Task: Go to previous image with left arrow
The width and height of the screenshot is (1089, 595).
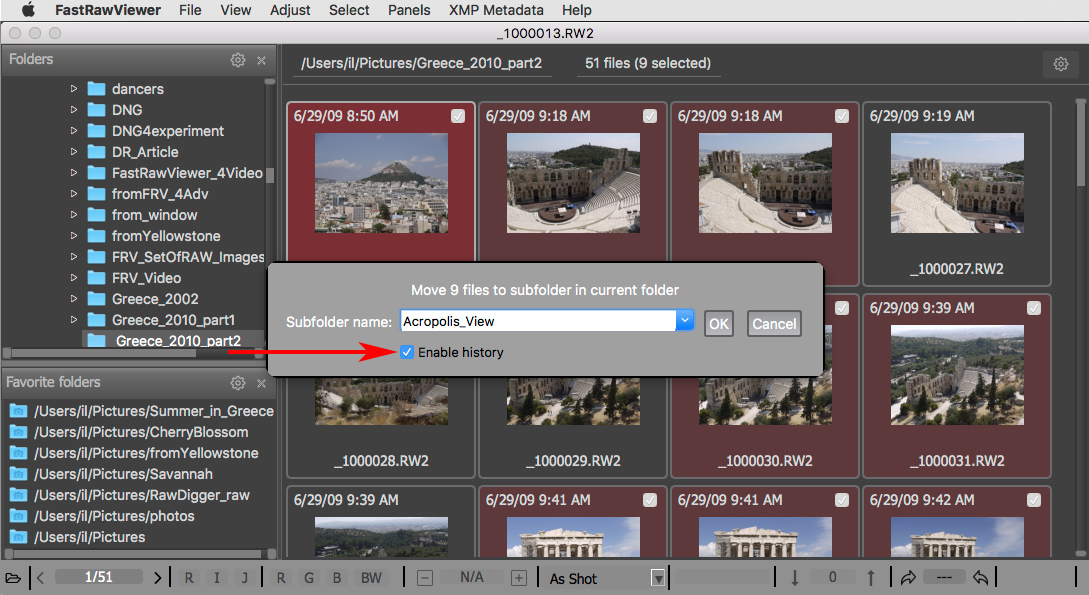Action: point(40,578)
